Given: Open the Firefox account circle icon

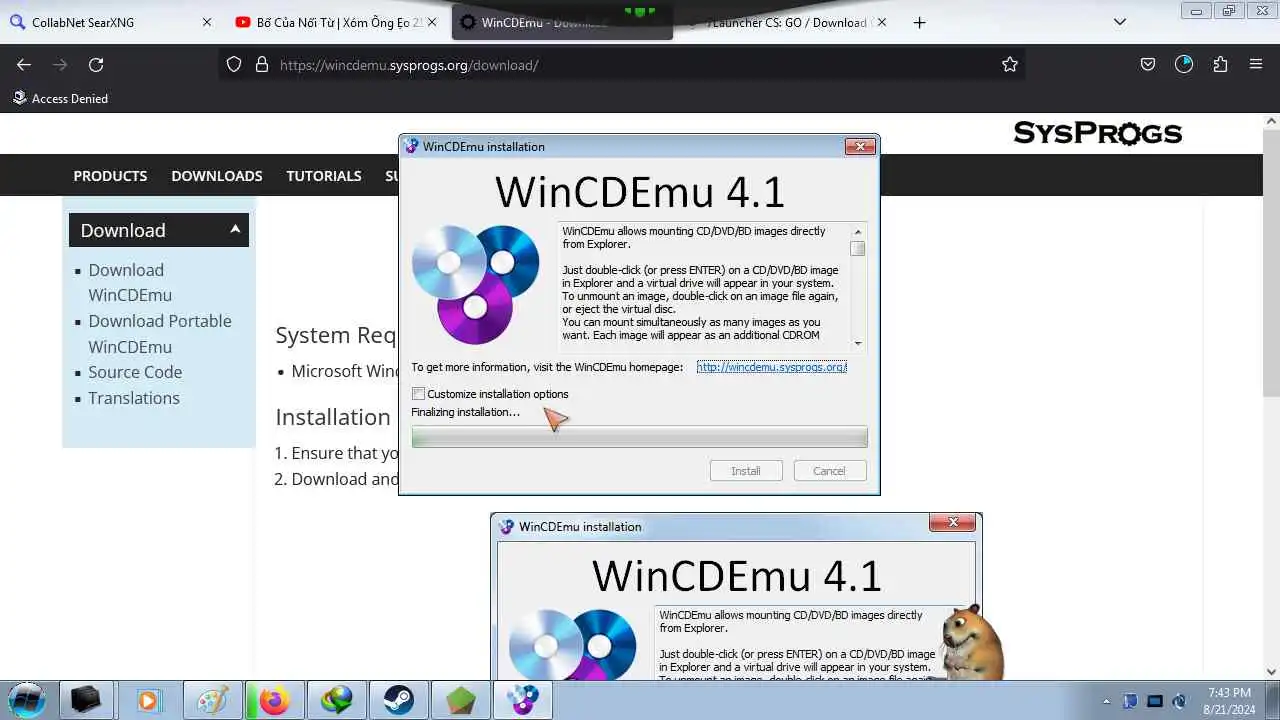Looking at the screenshot, I should 1184,64.
